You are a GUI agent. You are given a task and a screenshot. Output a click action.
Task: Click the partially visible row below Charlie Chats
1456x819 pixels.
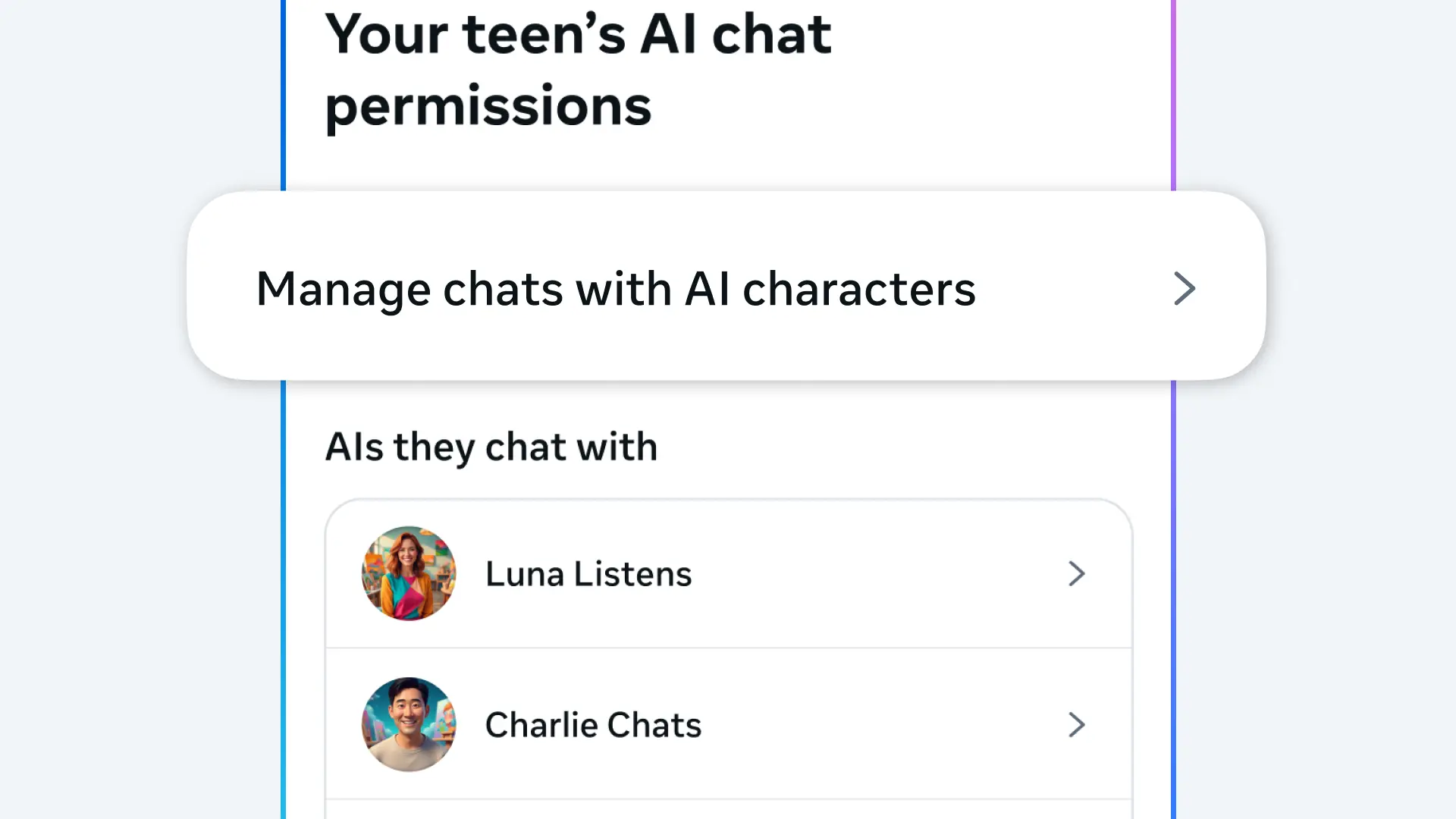728,809
